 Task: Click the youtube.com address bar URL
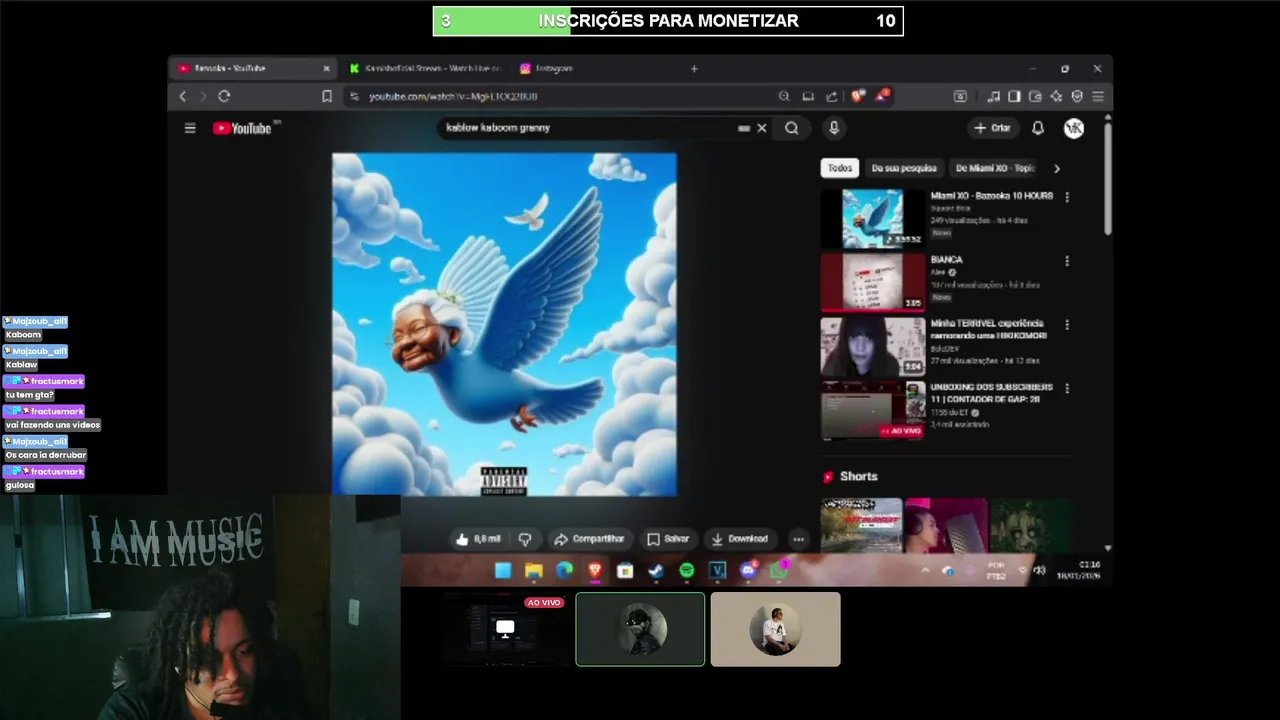453,96
